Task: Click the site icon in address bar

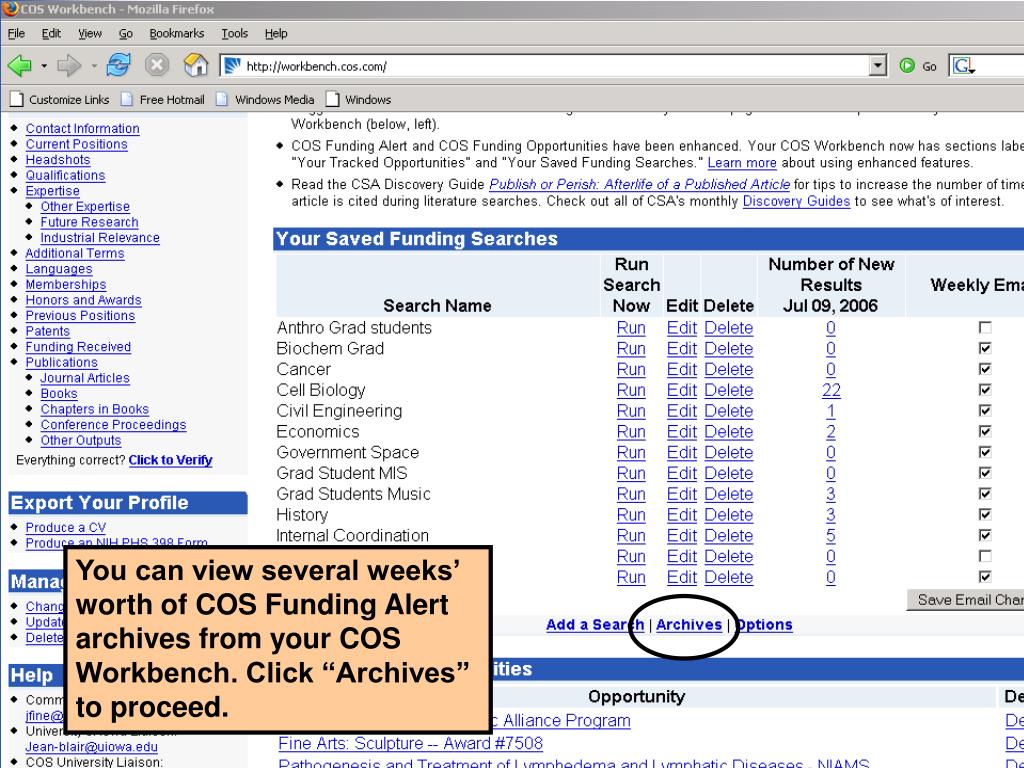Action: point(232,66)
